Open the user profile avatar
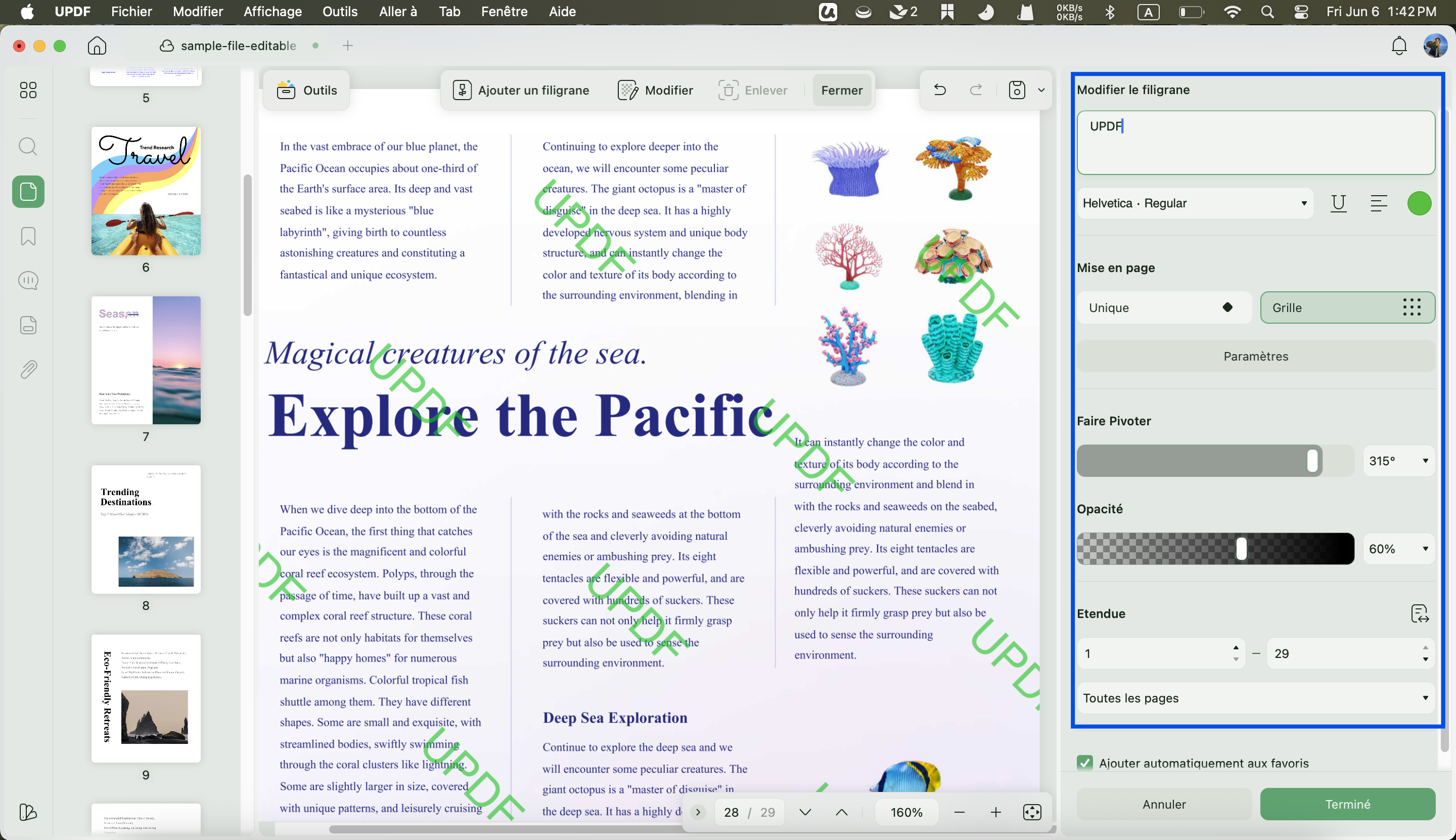The image size is (1456, 840). (1435, 46)
